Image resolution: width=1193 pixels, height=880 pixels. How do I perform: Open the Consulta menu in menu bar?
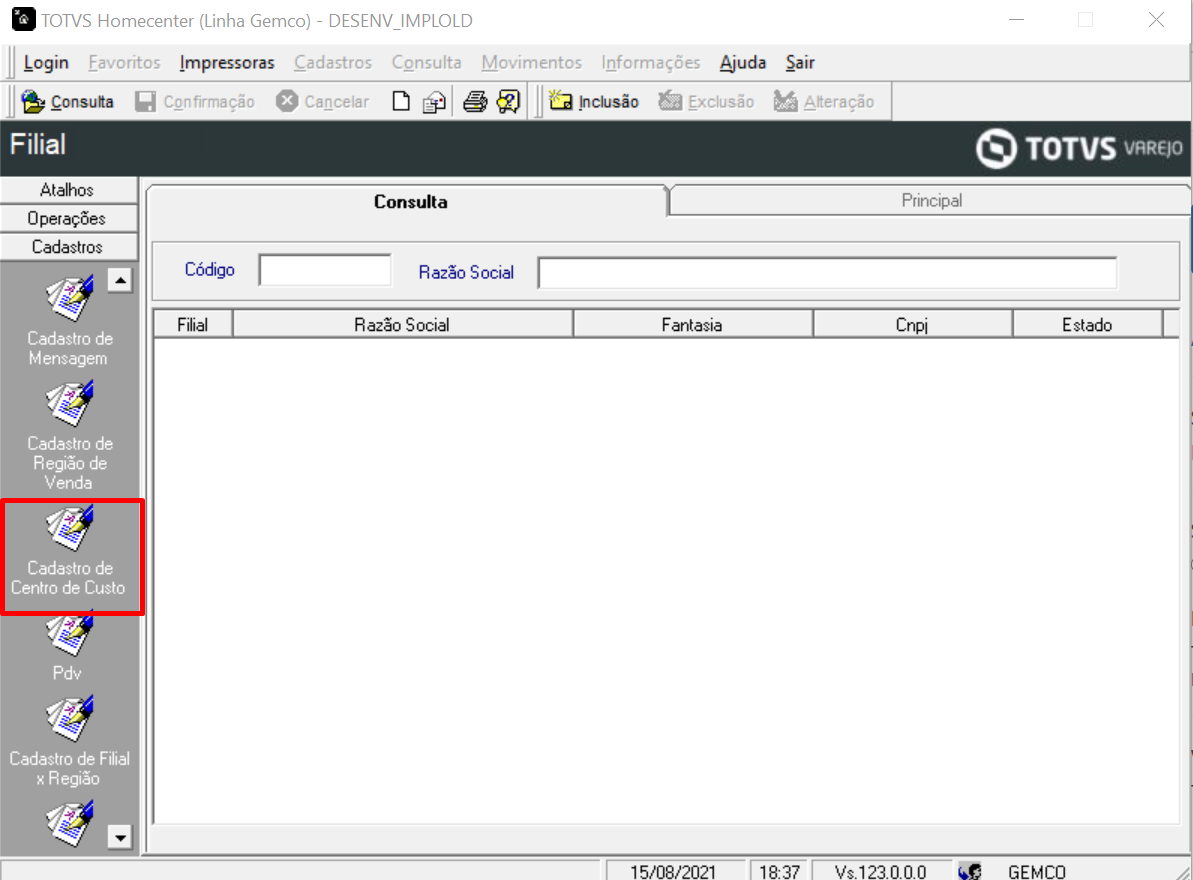tap(427, 62)
